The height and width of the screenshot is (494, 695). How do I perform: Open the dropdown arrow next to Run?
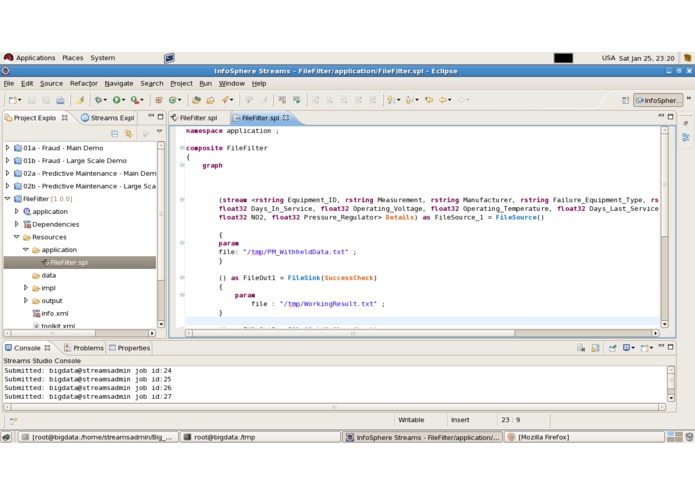coord(124,100)
